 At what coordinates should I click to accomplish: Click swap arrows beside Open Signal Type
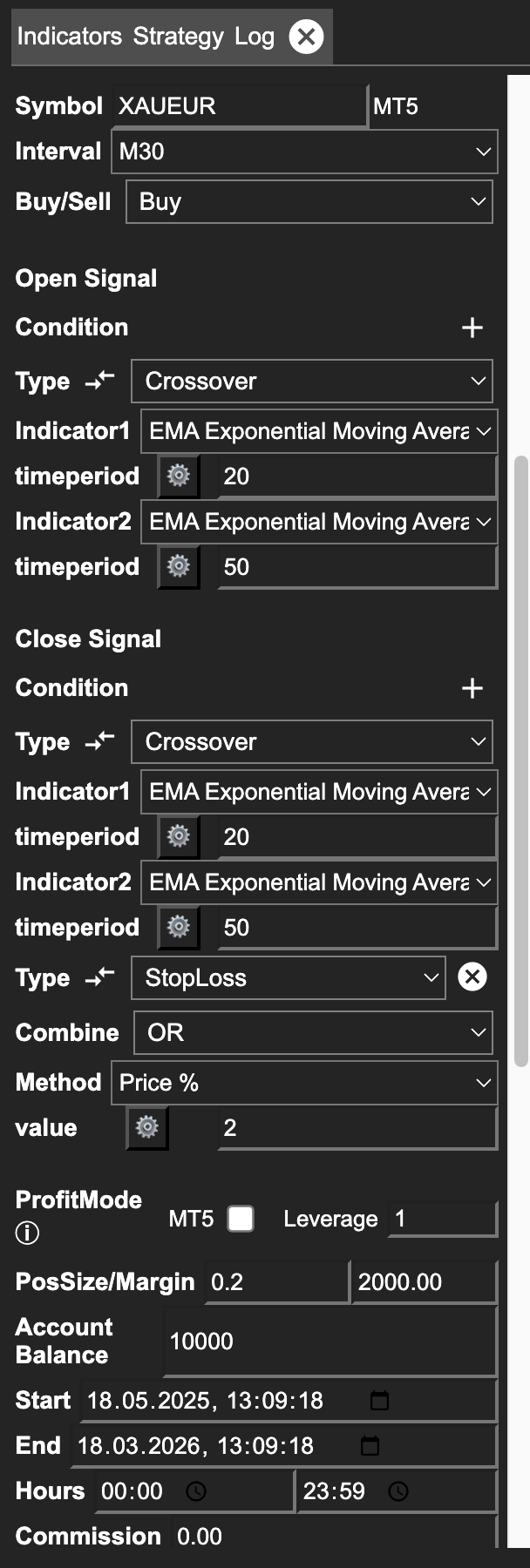(x=99, y=380)
